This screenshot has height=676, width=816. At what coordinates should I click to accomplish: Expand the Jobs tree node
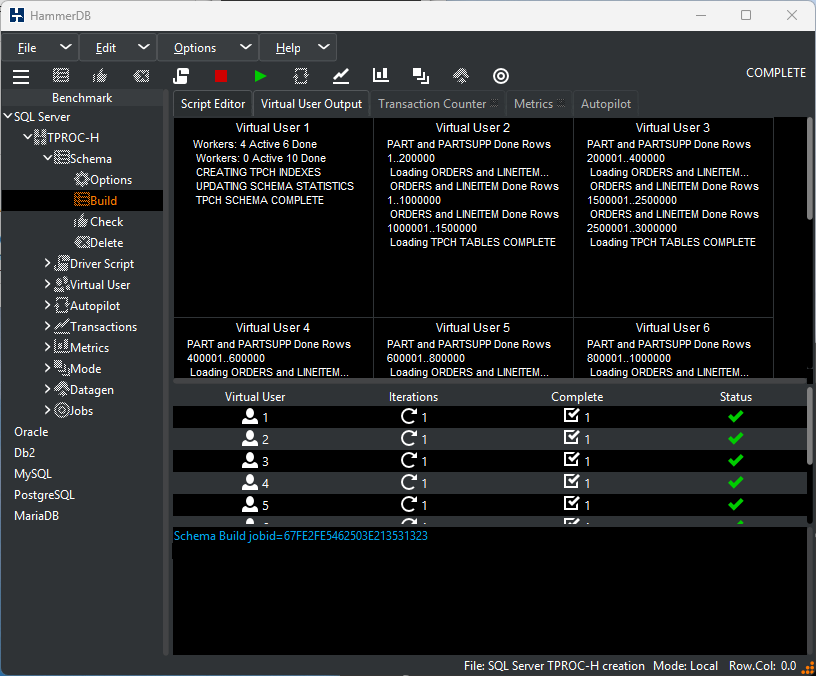click(47, 410)
